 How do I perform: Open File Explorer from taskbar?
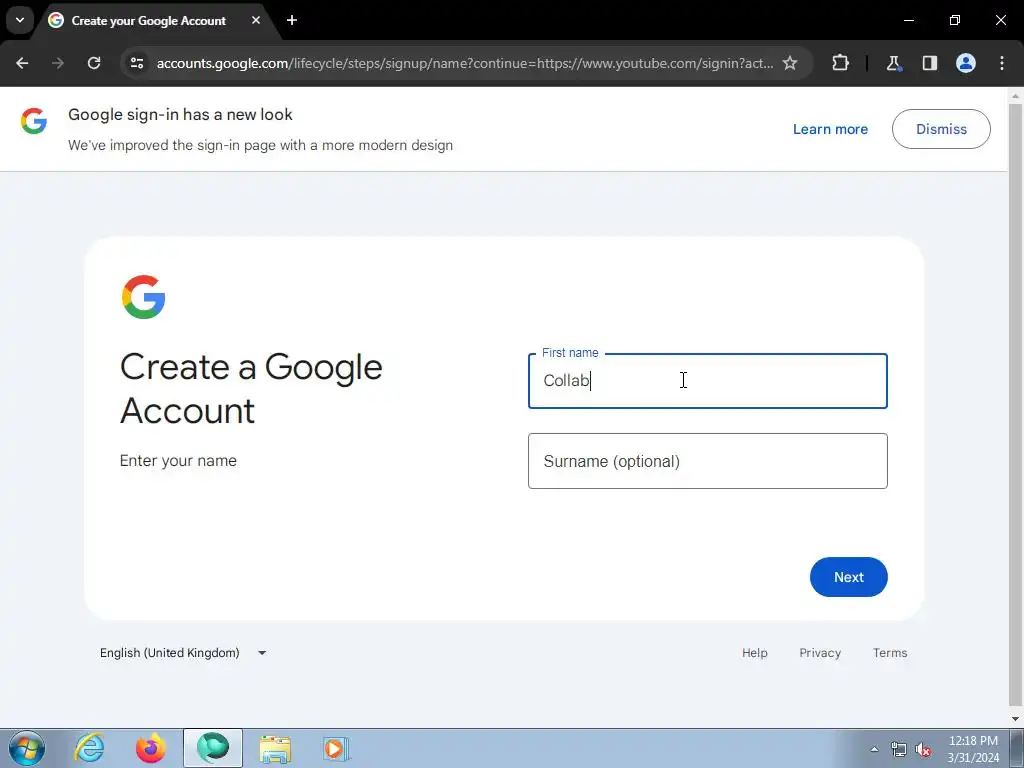click(x=275, y=749)
